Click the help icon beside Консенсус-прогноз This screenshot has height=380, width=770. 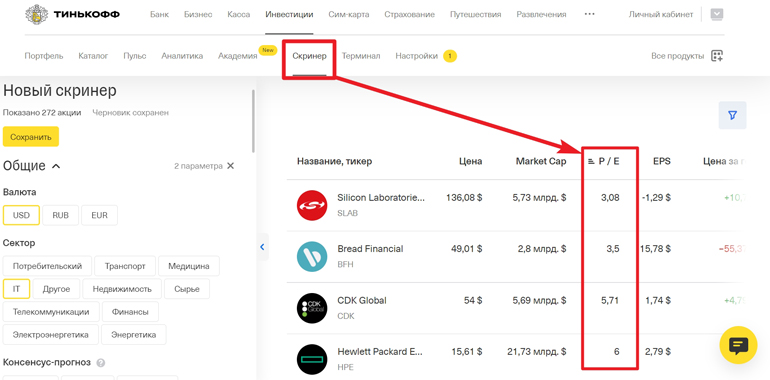101,363
